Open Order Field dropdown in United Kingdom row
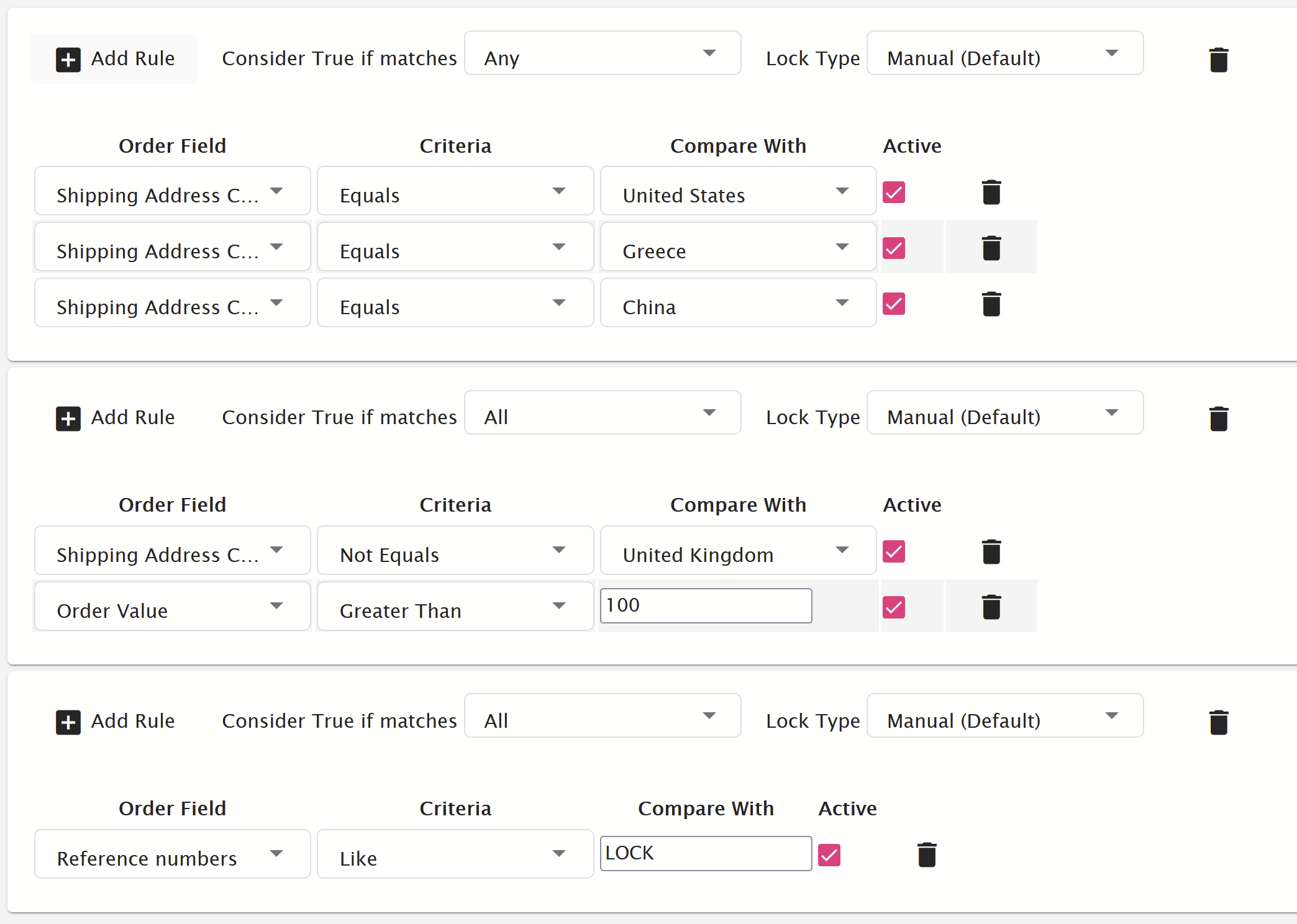Viewport: 1297px width, 924px height. 173,550
